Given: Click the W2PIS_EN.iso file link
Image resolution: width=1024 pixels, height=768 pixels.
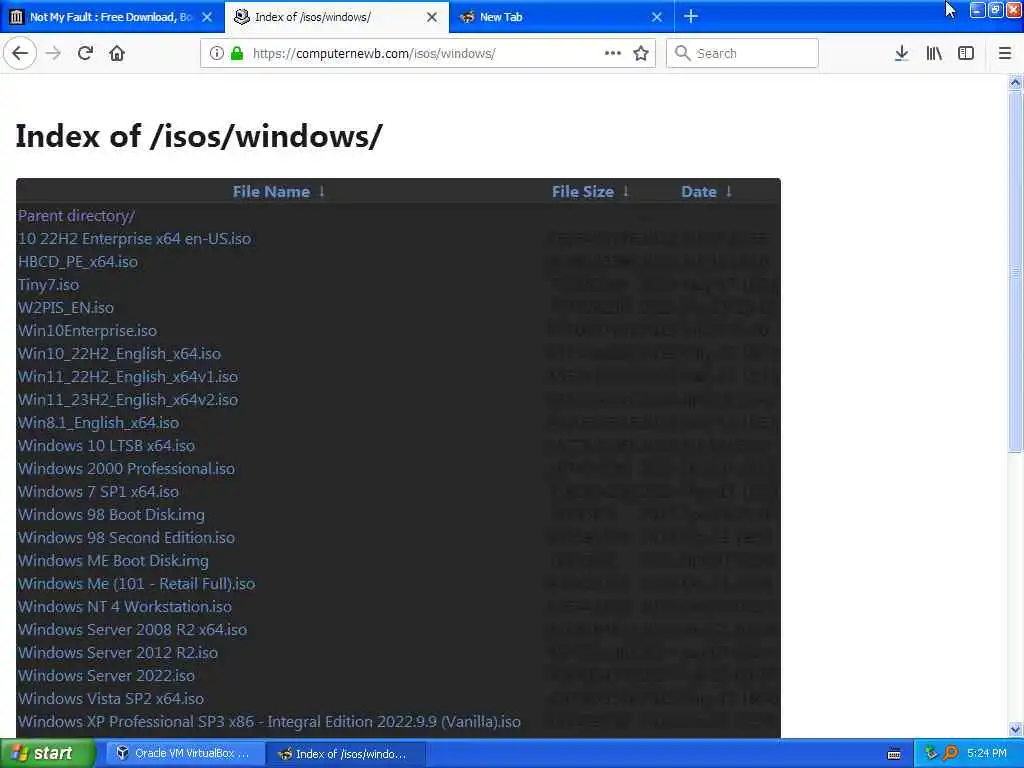Looking at the screenshot, I should pyautogui.click(x=66, y=308).
